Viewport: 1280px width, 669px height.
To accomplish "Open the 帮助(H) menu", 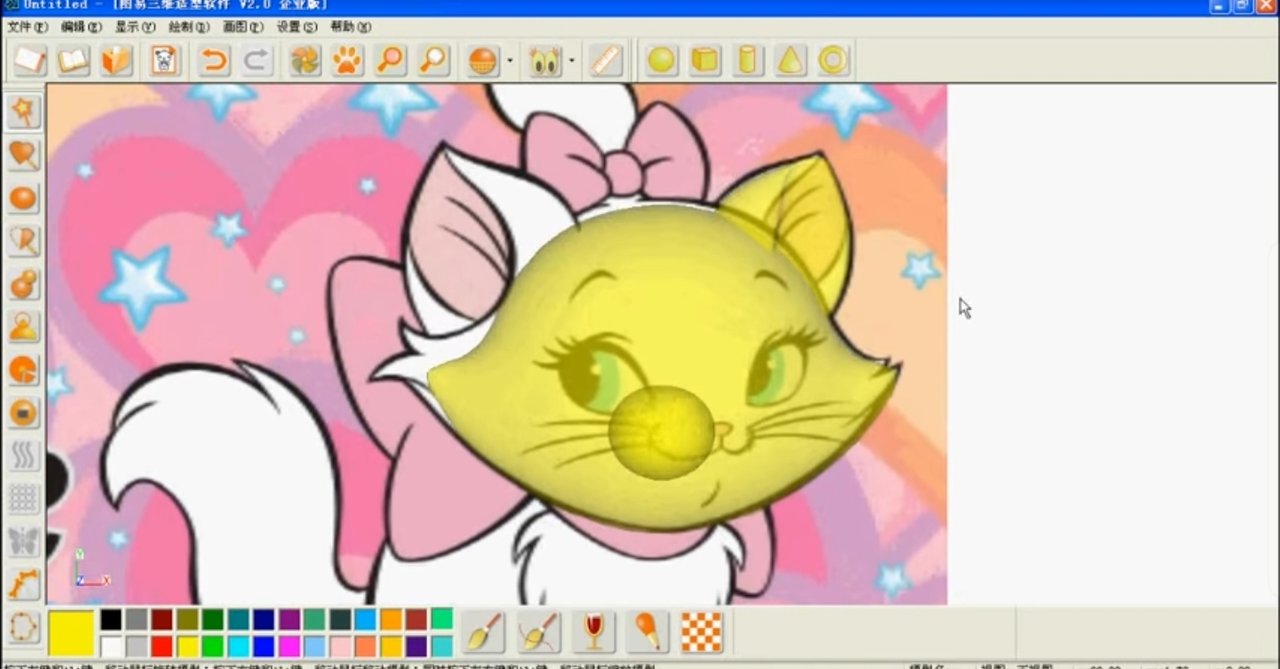I will (x=350, y=27).
